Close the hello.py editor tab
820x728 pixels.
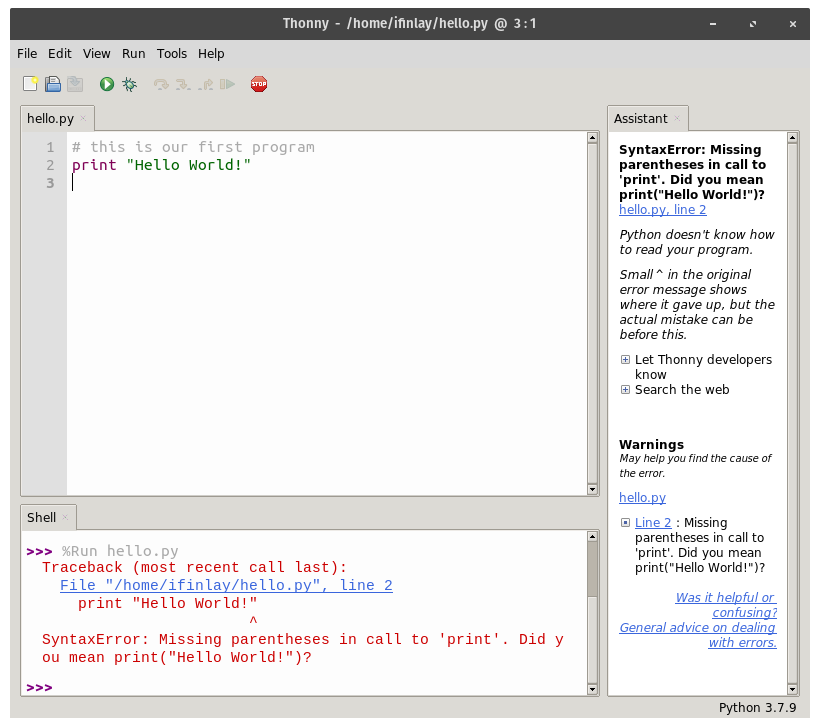83,119
